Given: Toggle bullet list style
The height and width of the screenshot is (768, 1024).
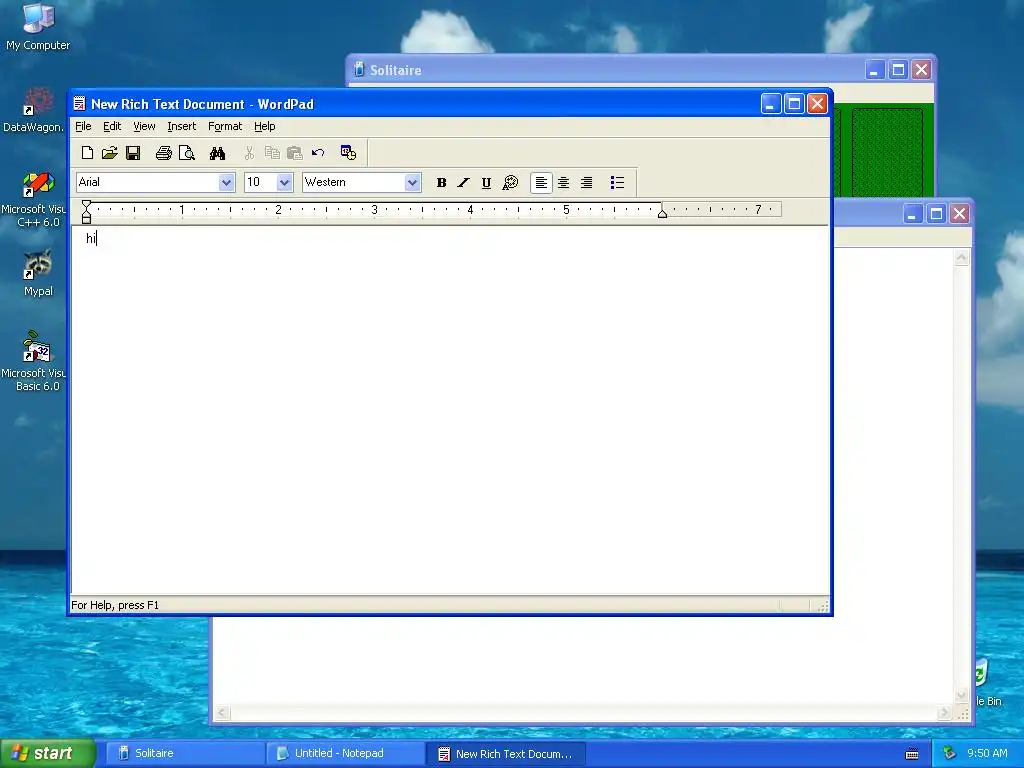Looking at the screenshot, I should coord(617,183).
